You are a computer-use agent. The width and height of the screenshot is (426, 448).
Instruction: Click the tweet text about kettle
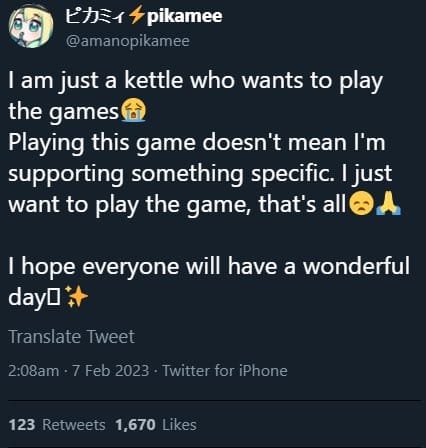pos(195,96)
